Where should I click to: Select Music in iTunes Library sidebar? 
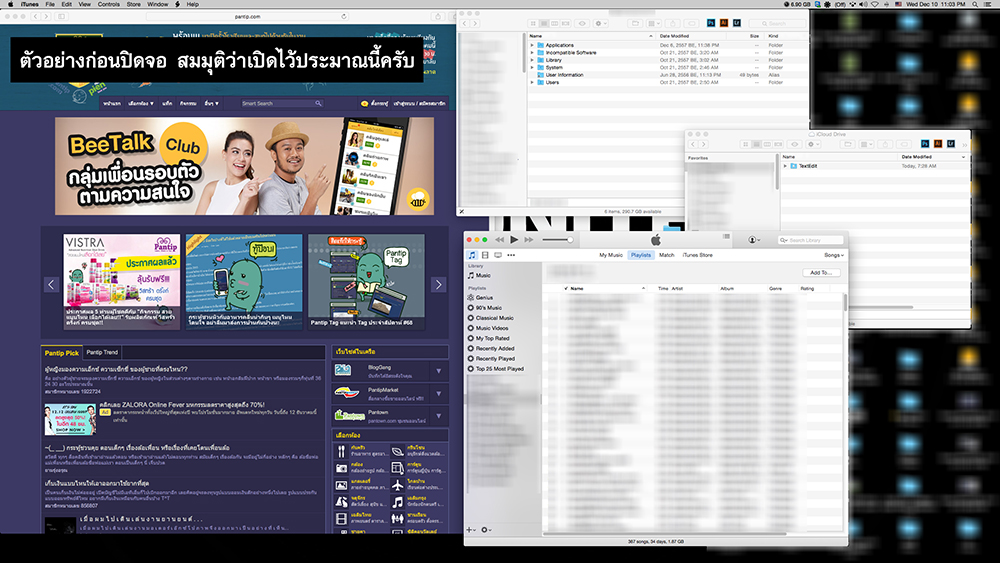(x=479, y=275)
